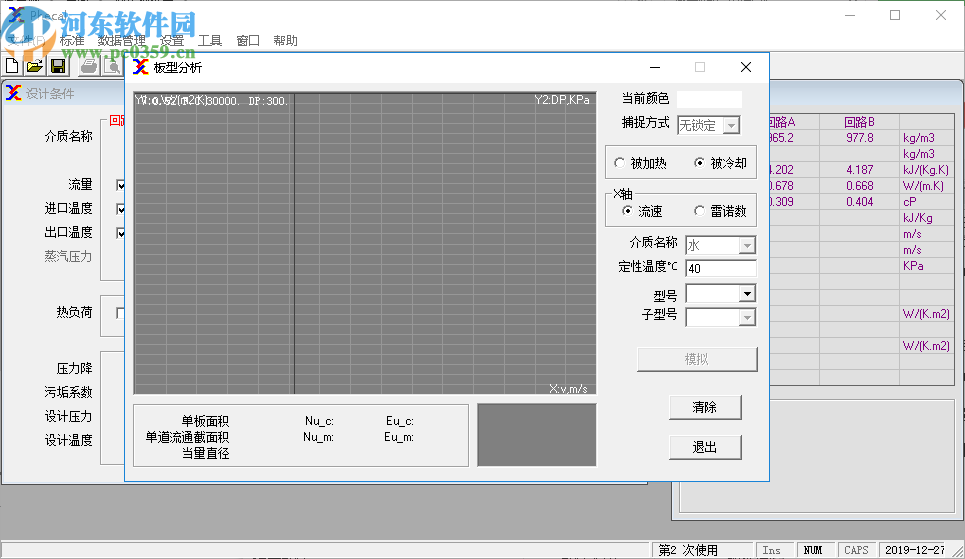Open the 帮助 menu
Image resolution: width=965 pixels, height=559 pixels.
[286, 41]
